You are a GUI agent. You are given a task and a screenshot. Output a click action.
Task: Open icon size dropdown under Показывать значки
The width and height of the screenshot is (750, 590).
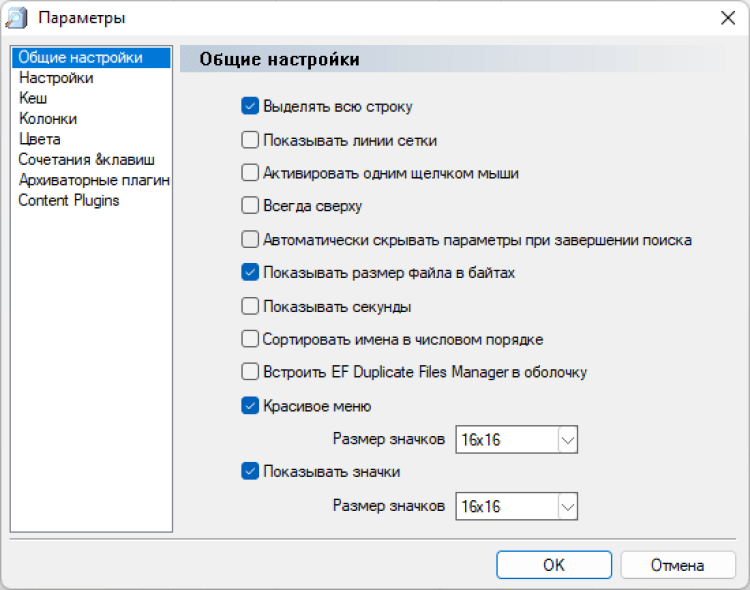pyautogui.click(x=567, y=506)
